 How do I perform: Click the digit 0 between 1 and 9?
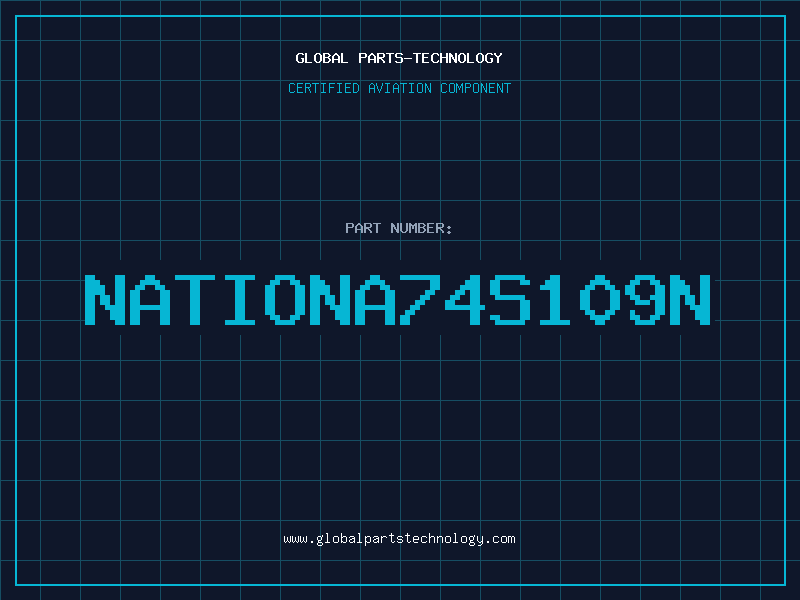(600, 299)
